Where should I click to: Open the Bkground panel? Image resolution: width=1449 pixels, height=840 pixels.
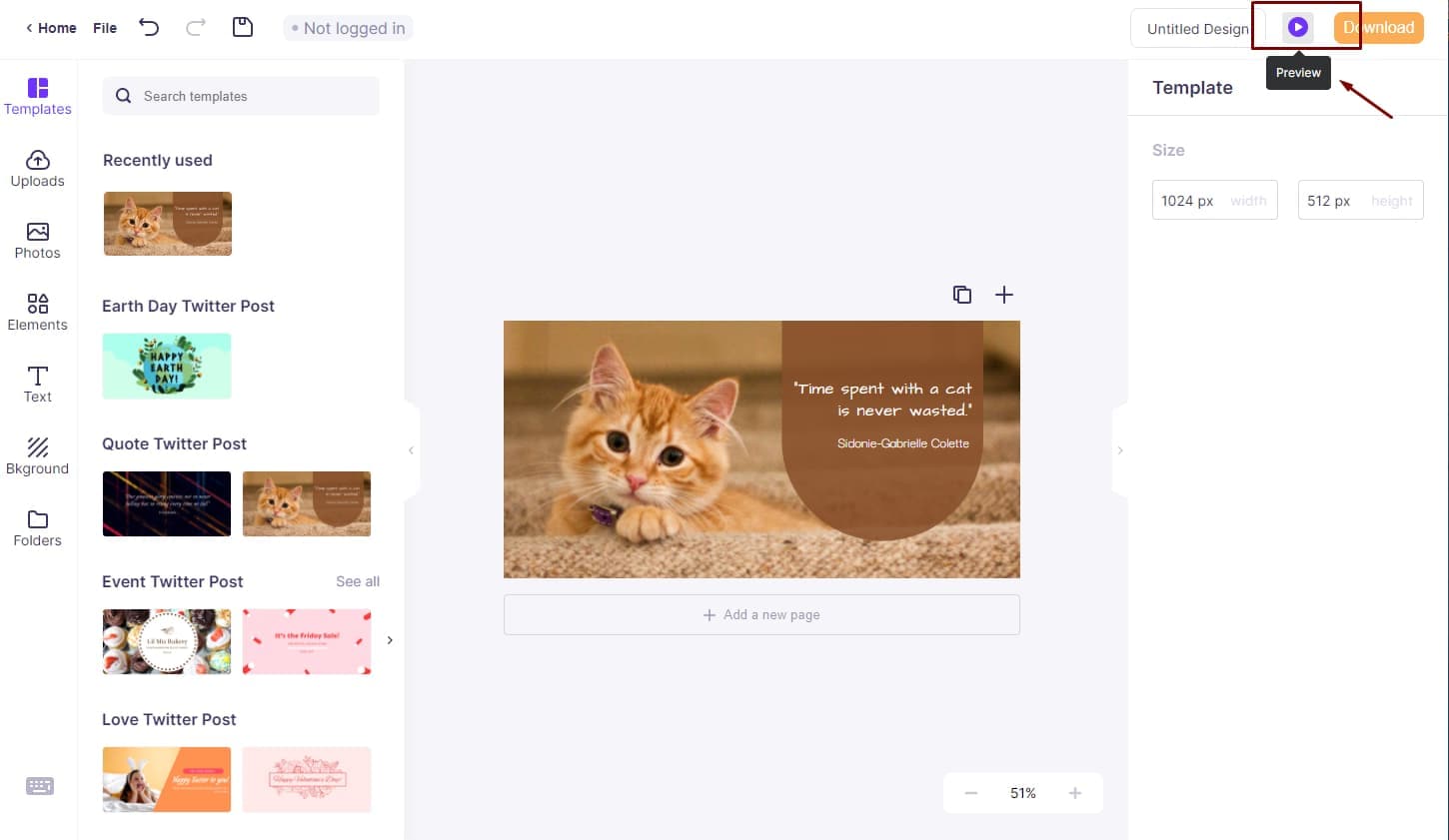[x=38, y=456]
